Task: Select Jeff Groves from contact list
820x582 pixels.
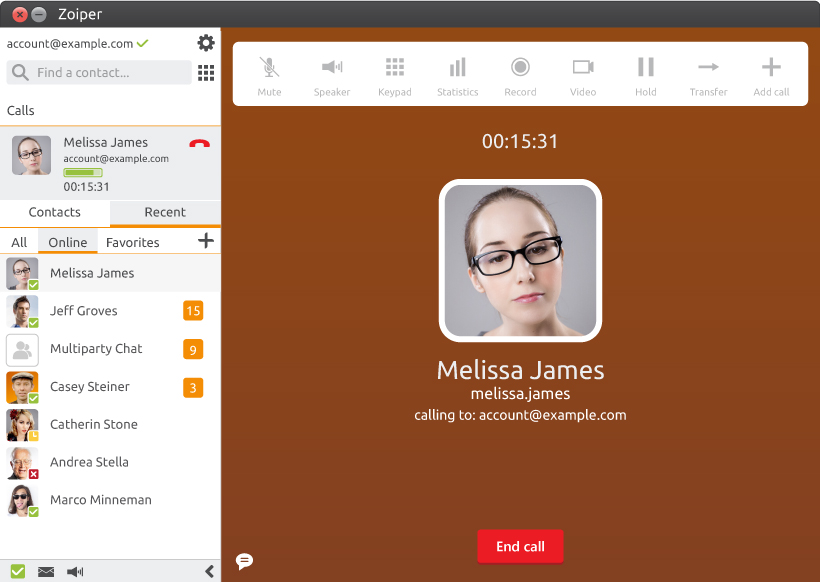Action: click(84, 311)
